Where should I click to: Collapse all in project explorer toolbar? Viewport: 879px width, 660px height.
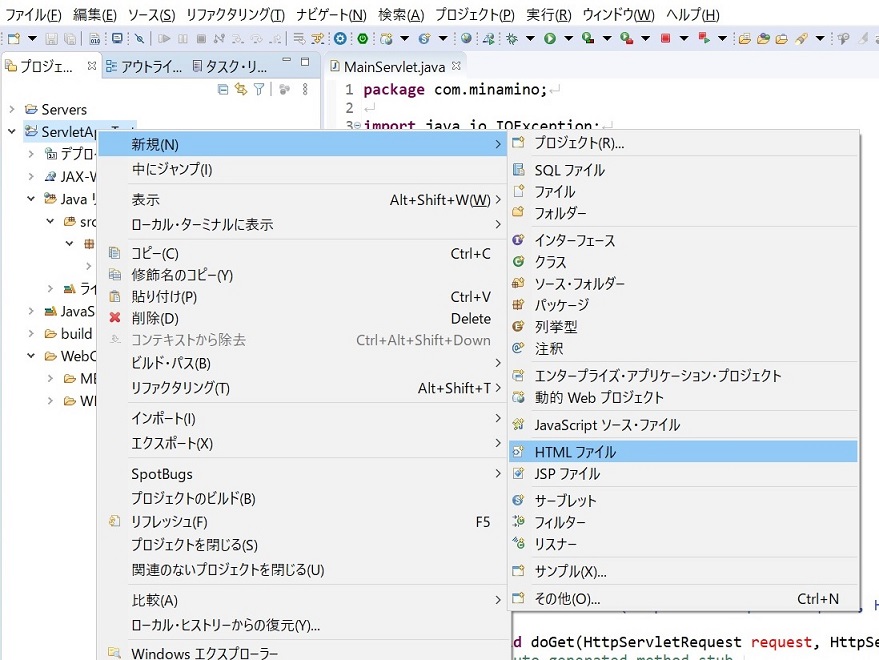point(223,89)
